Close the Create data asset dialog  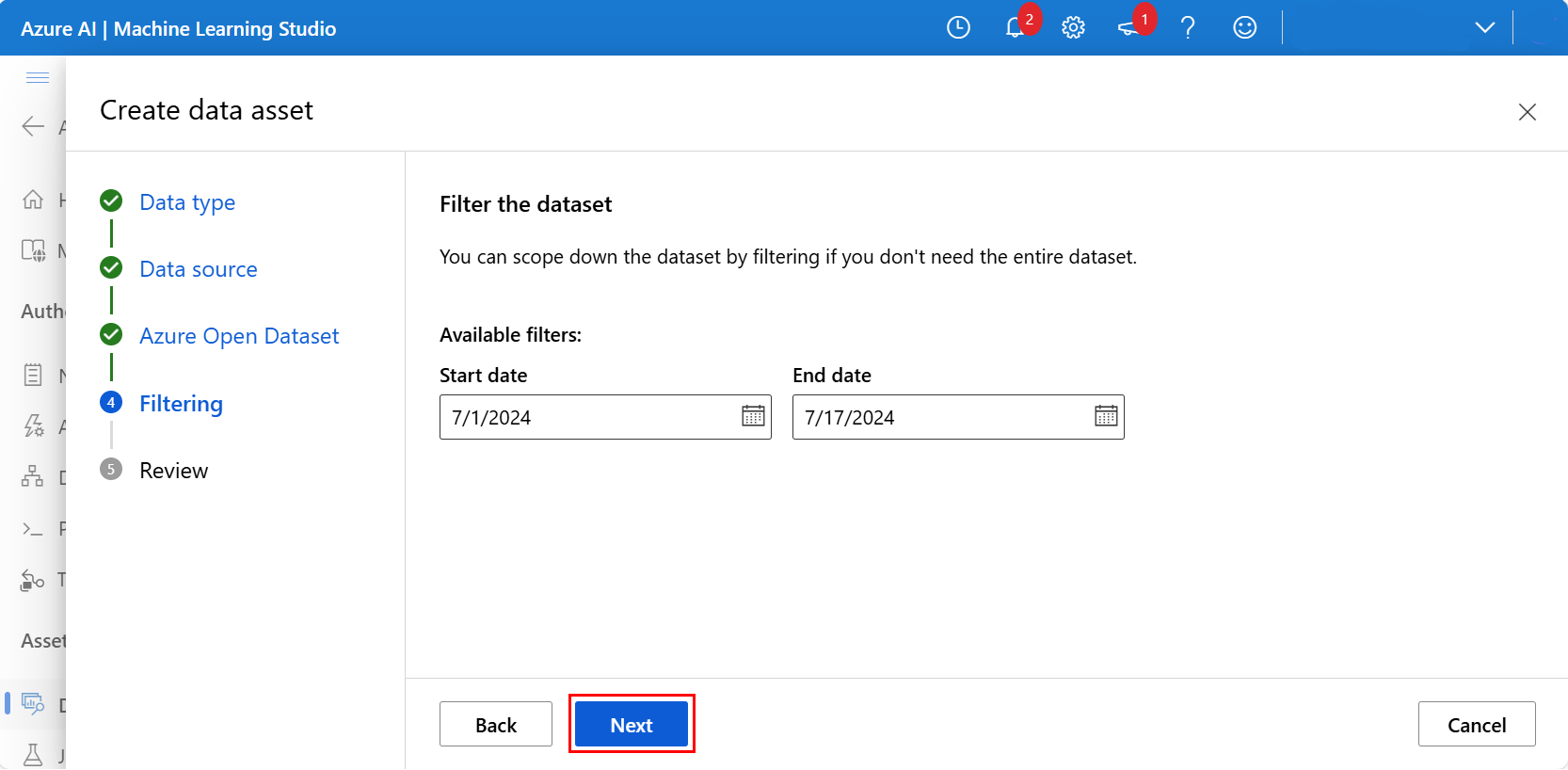(x=1527, y=113)
